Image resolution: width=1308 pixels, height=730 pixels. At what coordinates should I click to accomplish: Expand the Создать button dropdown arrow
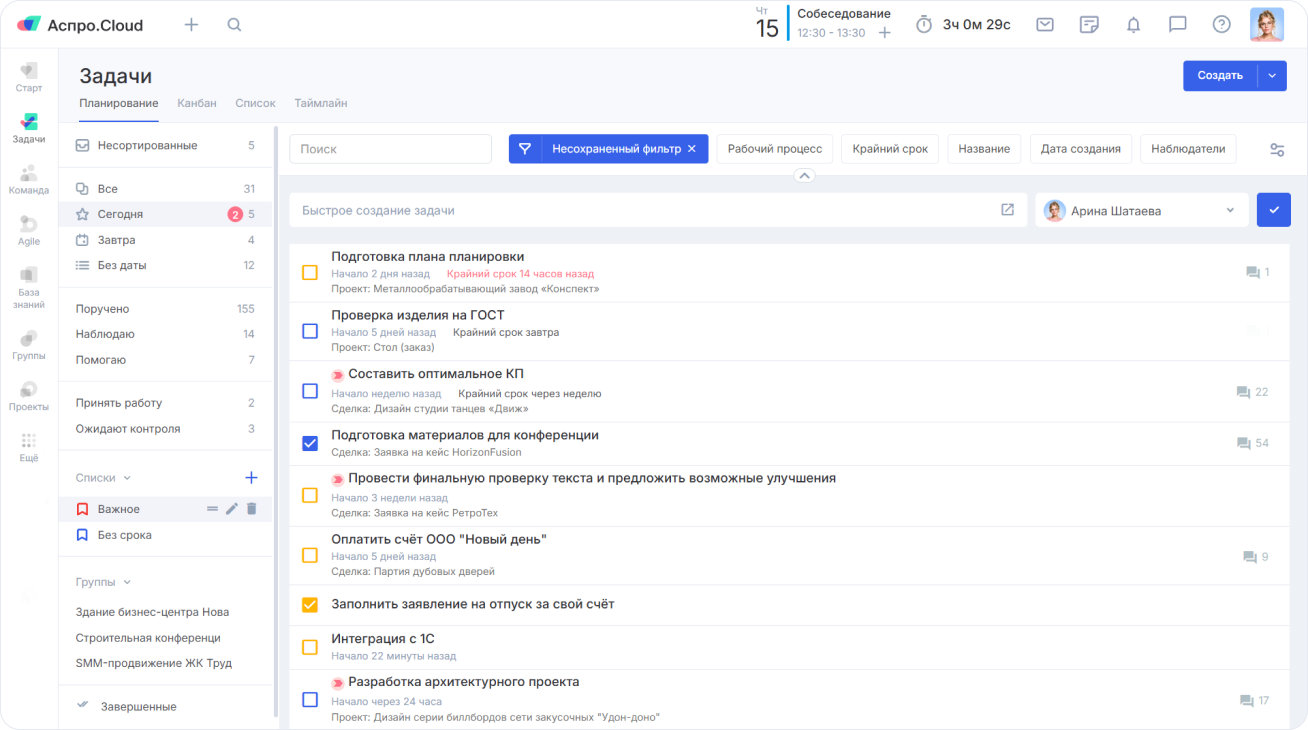tap(1273, 76)
